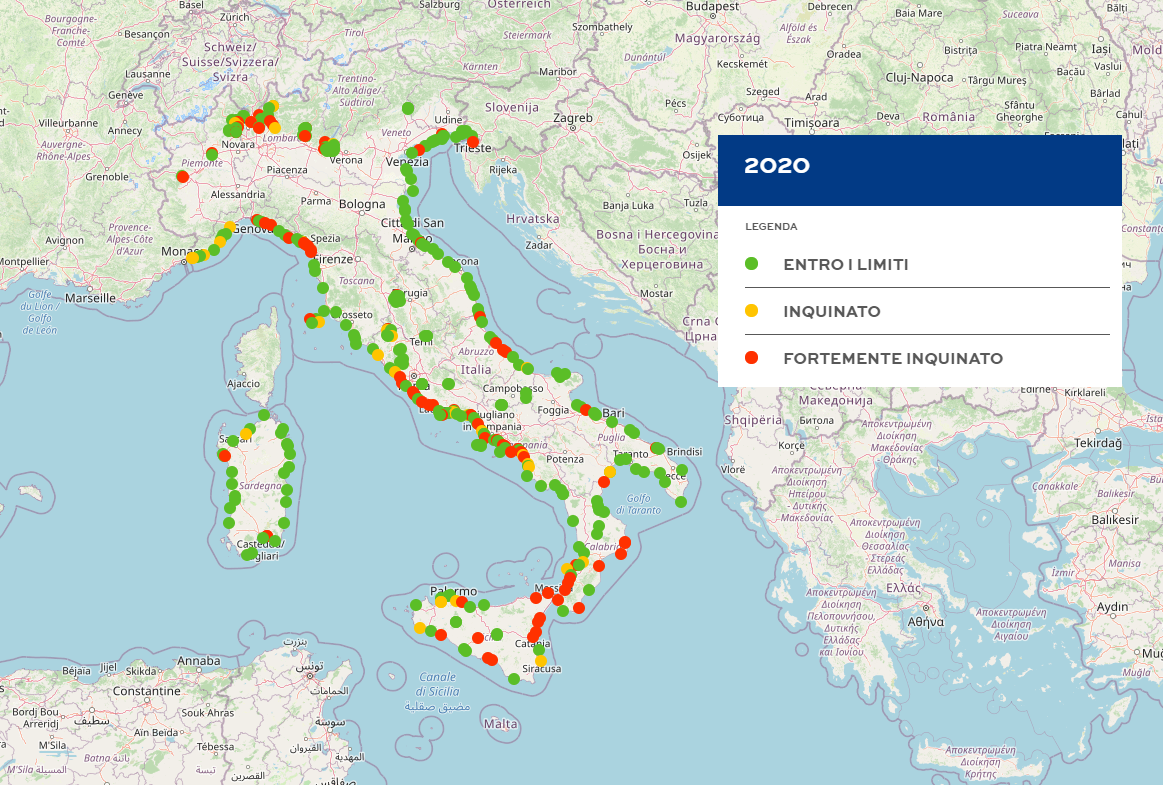Select the isolated green marker north of Udine

click(x=408, y=108)
